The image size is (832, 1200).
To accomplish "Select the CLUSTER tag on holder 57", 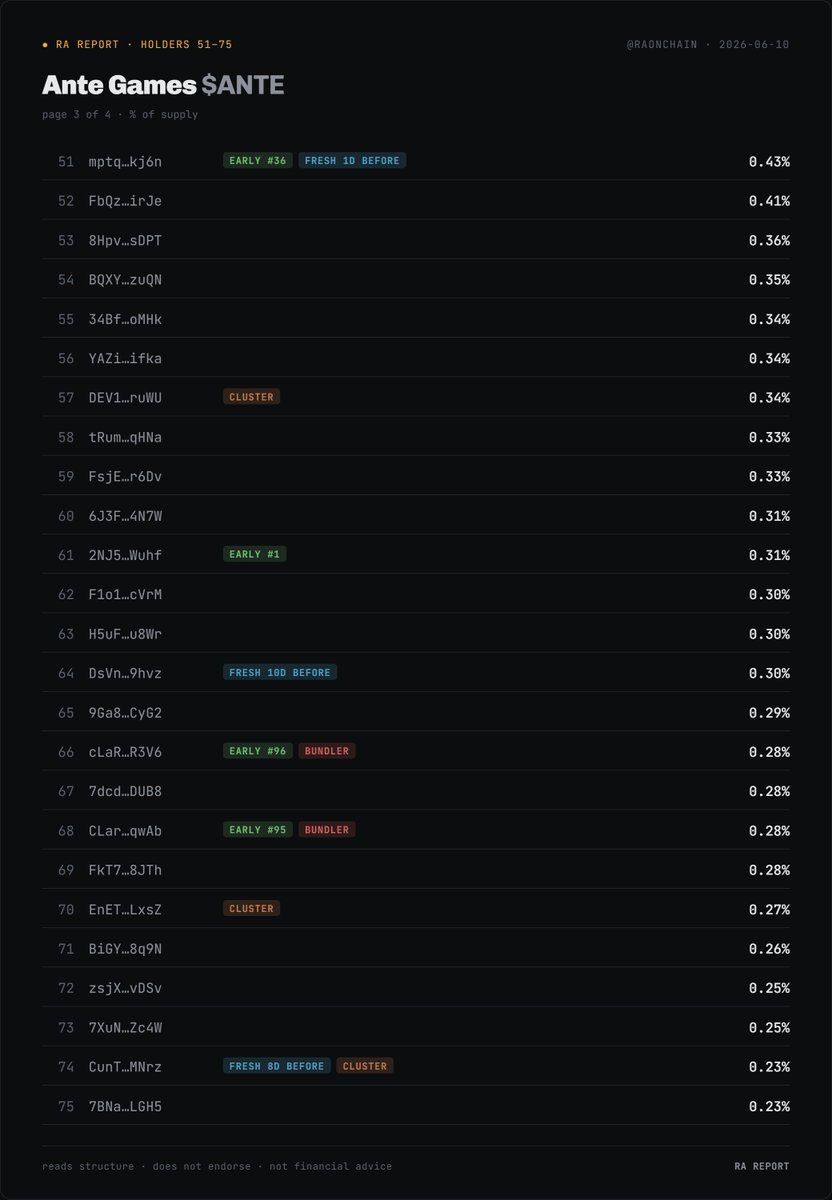I will coord(251,397).
